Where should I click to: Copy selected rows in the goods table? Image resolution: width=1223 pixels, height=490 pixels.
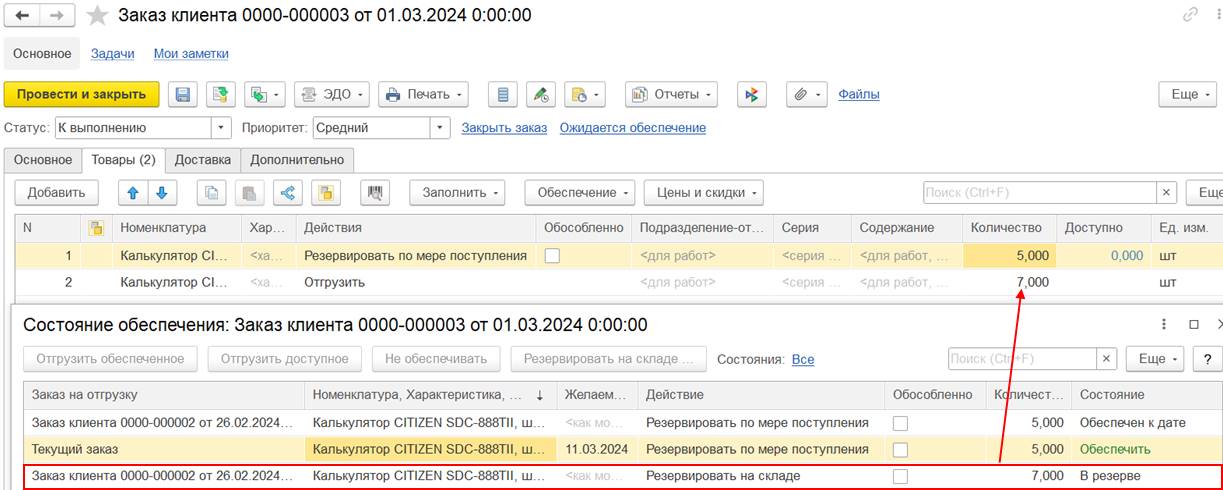[x=211, y=193]
